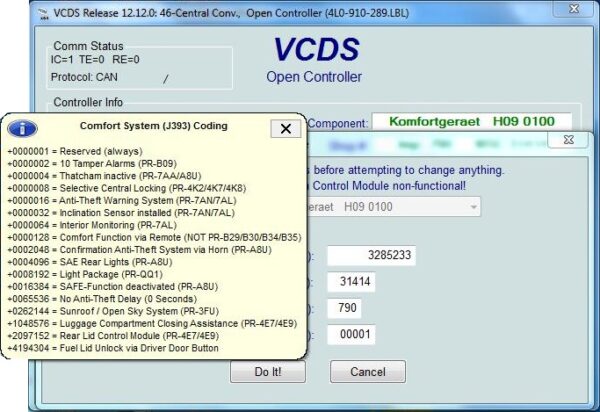Image resolution: width=600 pixels, height=412 pixels.
Task: Click the 'Selective Central Locking' line
Action: 127,188
